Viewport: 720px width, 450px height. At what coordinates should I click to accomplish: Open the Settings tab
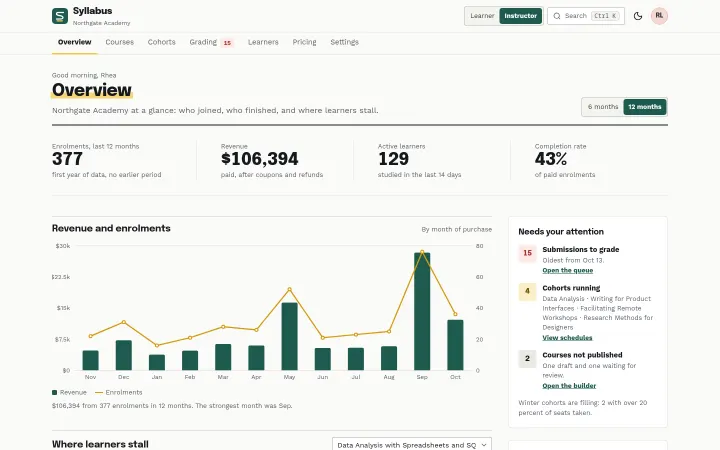(x=344, y=42)
